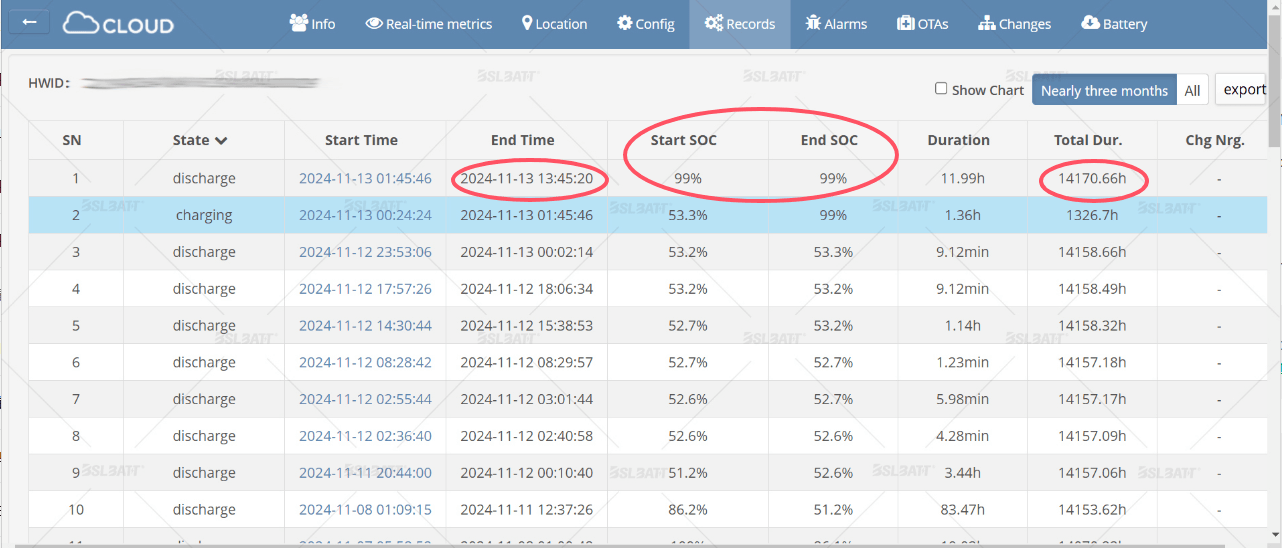Click the 11.99h duration cell
Screen dimensions: 1282x548
point(962,178)
